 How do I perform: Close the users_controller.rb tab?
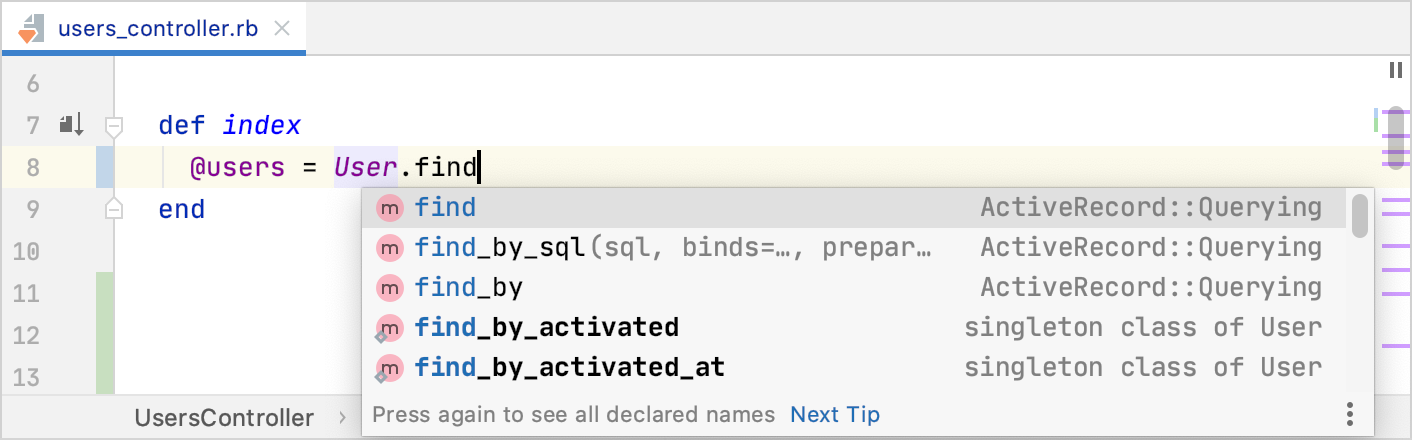click(282, 29)
